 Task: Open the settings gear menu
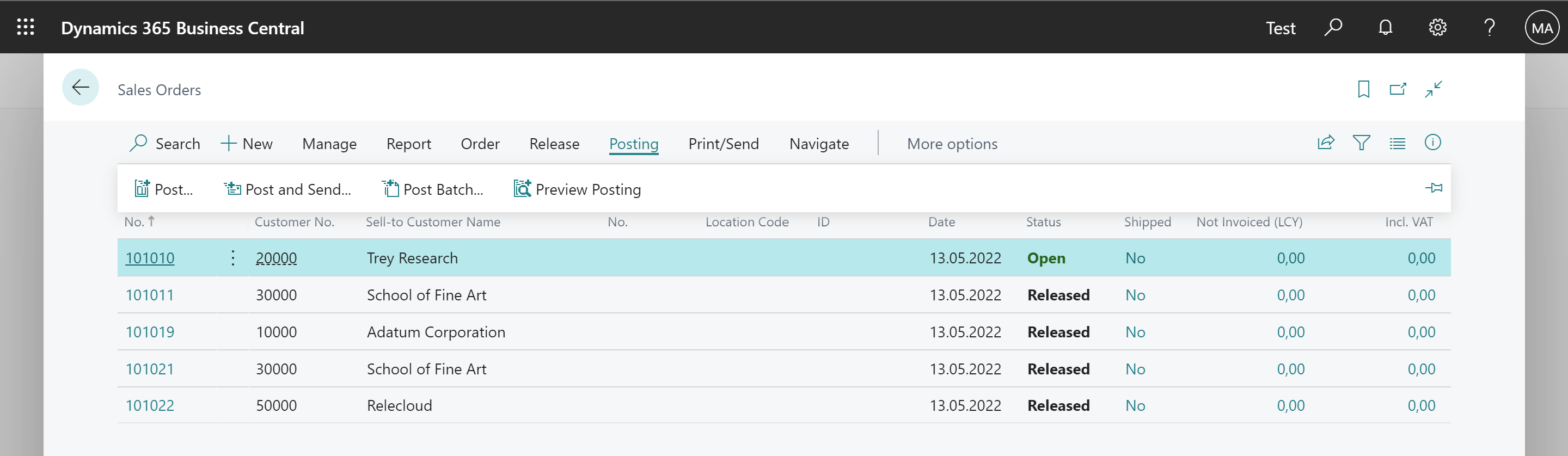pos(1437,27)
